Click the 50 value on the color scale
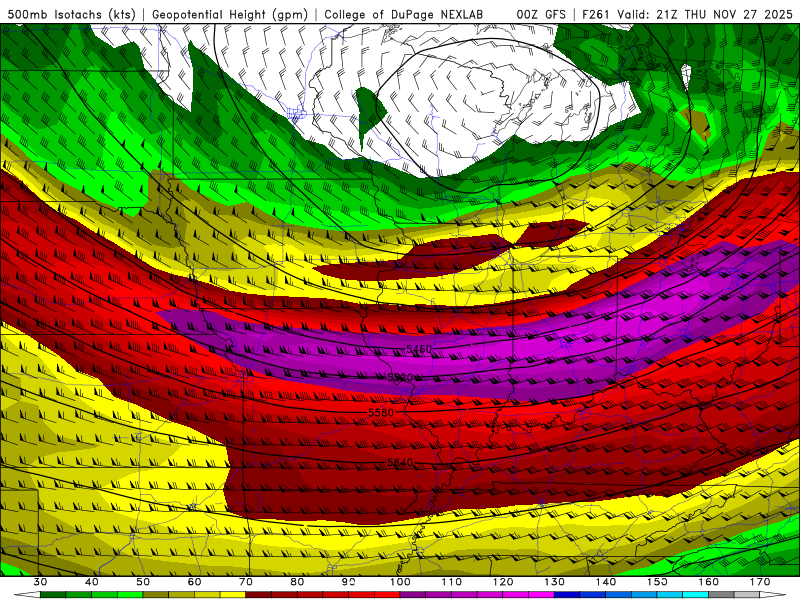 [x=143, y=582]
